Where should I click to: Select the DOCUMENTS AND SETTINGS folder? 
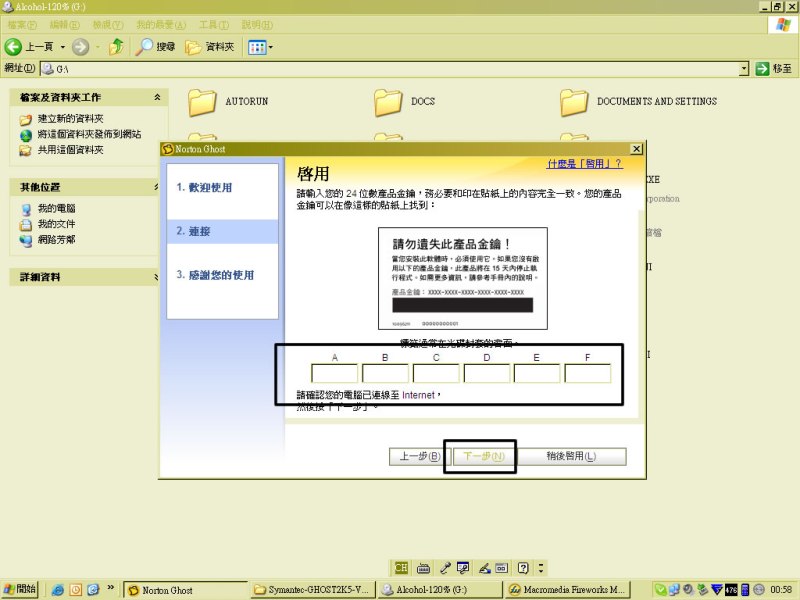[638, 102]
